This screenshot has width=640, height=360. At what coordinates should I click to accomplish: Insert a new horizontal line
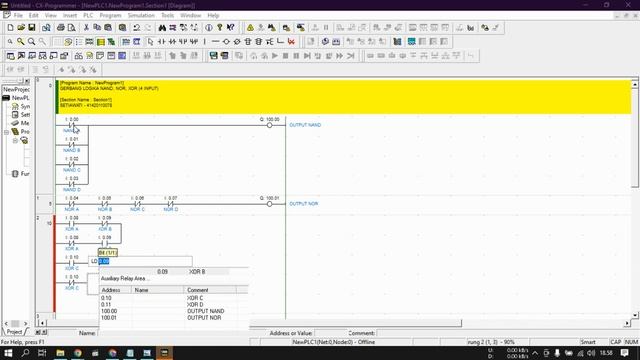[216, 42]
